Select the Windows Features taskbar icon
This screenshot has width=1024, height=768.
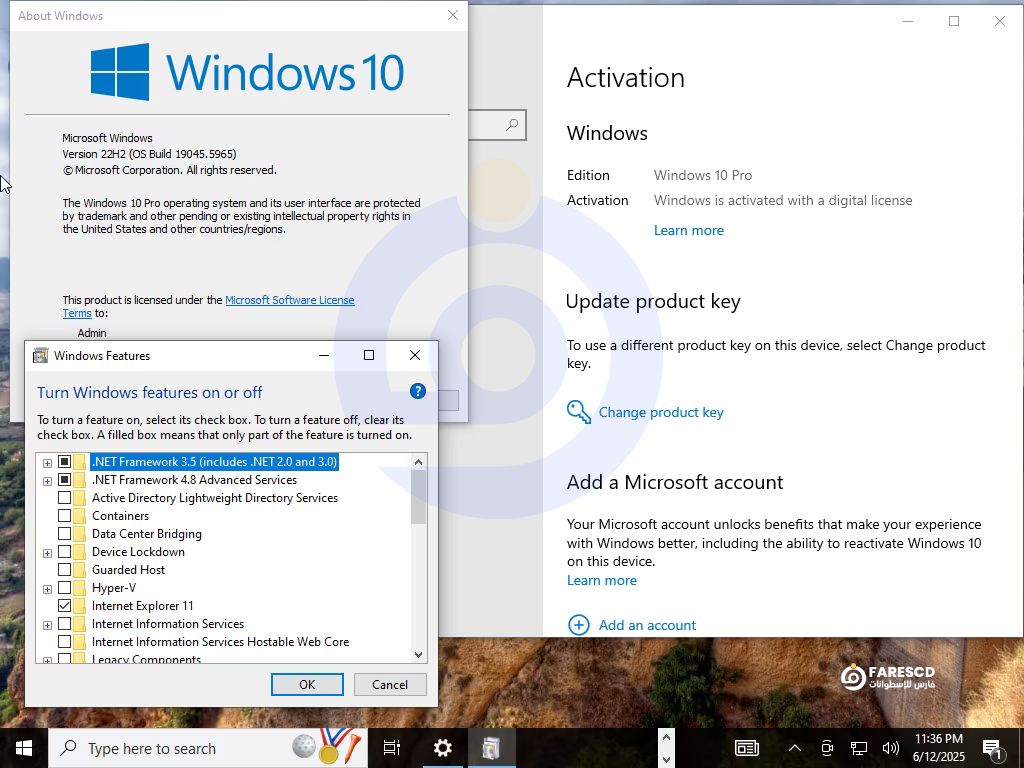coord(490,748)
